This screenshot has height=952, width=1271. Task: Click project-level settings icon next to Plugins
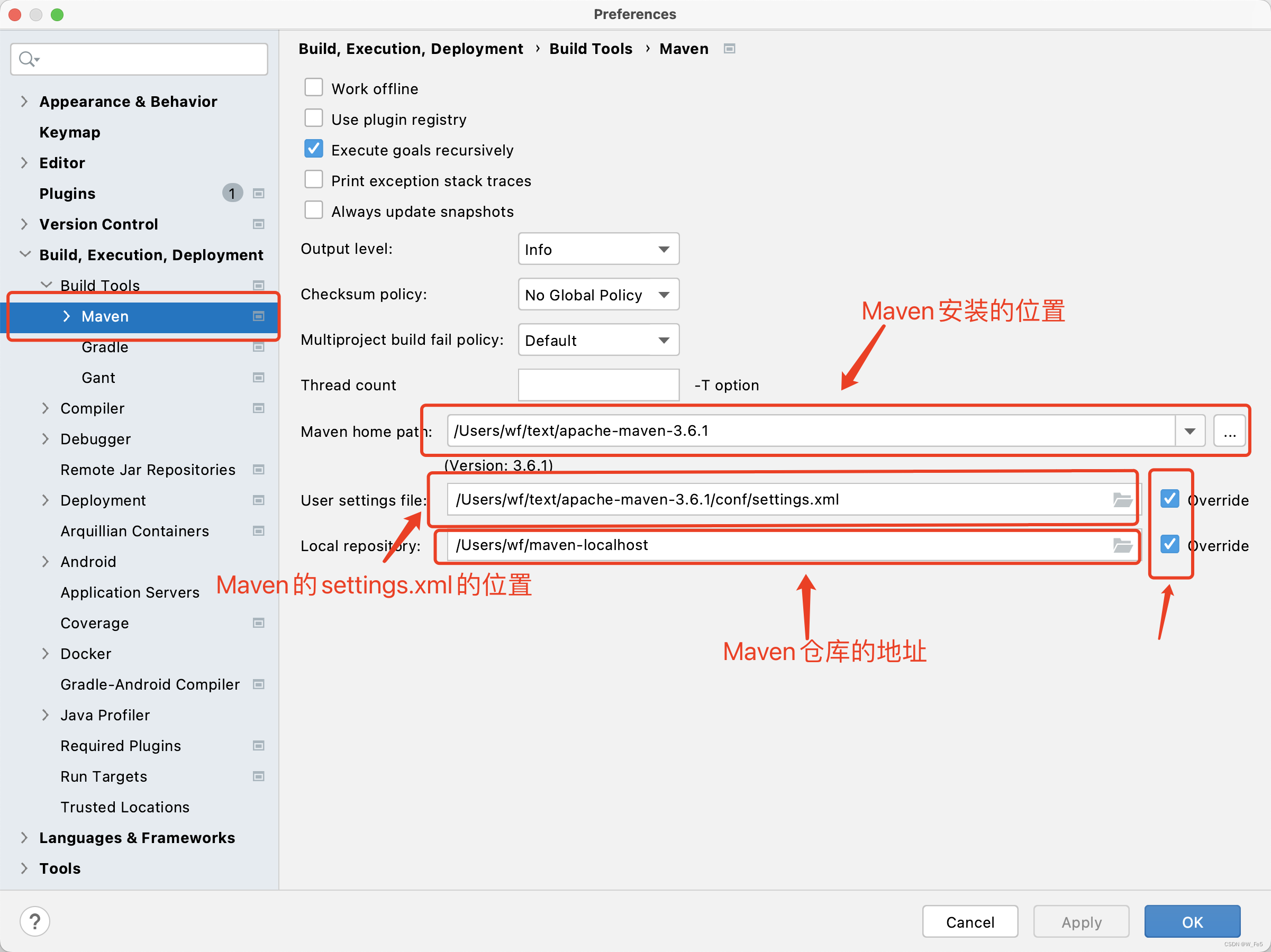(x=259, y=194)
